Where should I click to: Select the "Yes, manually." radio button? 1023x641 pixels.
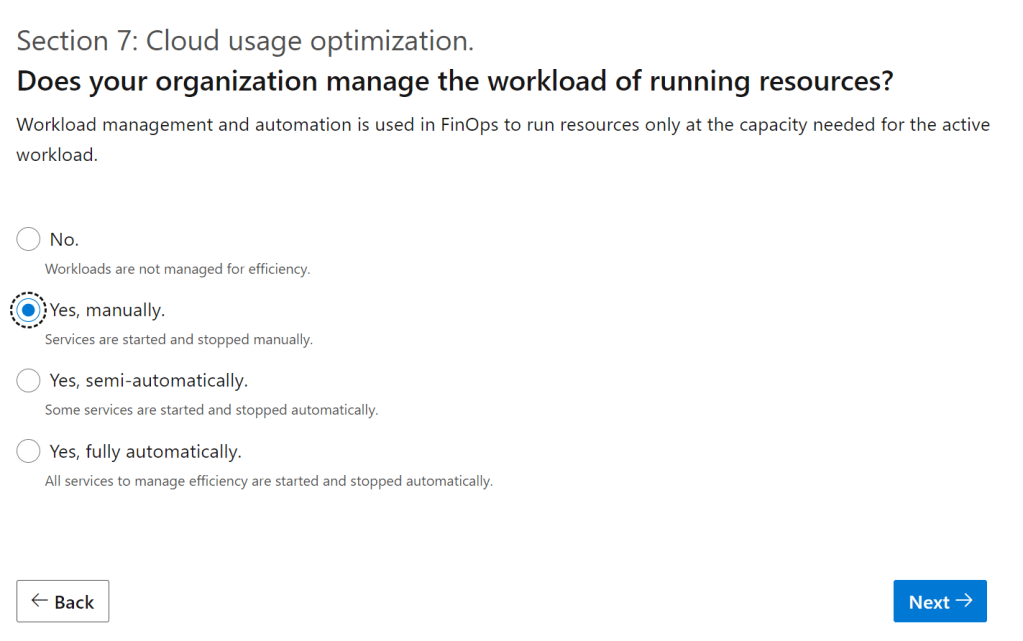click(x=29, y=311)
